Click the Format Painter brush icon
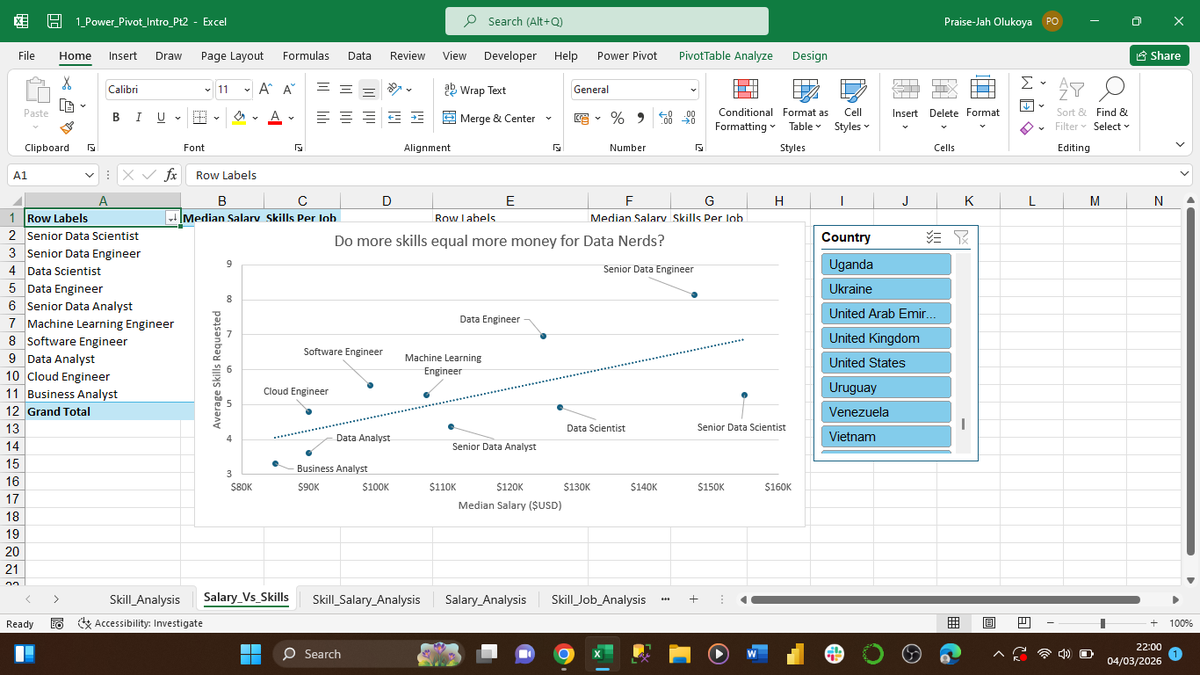1200x675 pixels. [67, 126]
